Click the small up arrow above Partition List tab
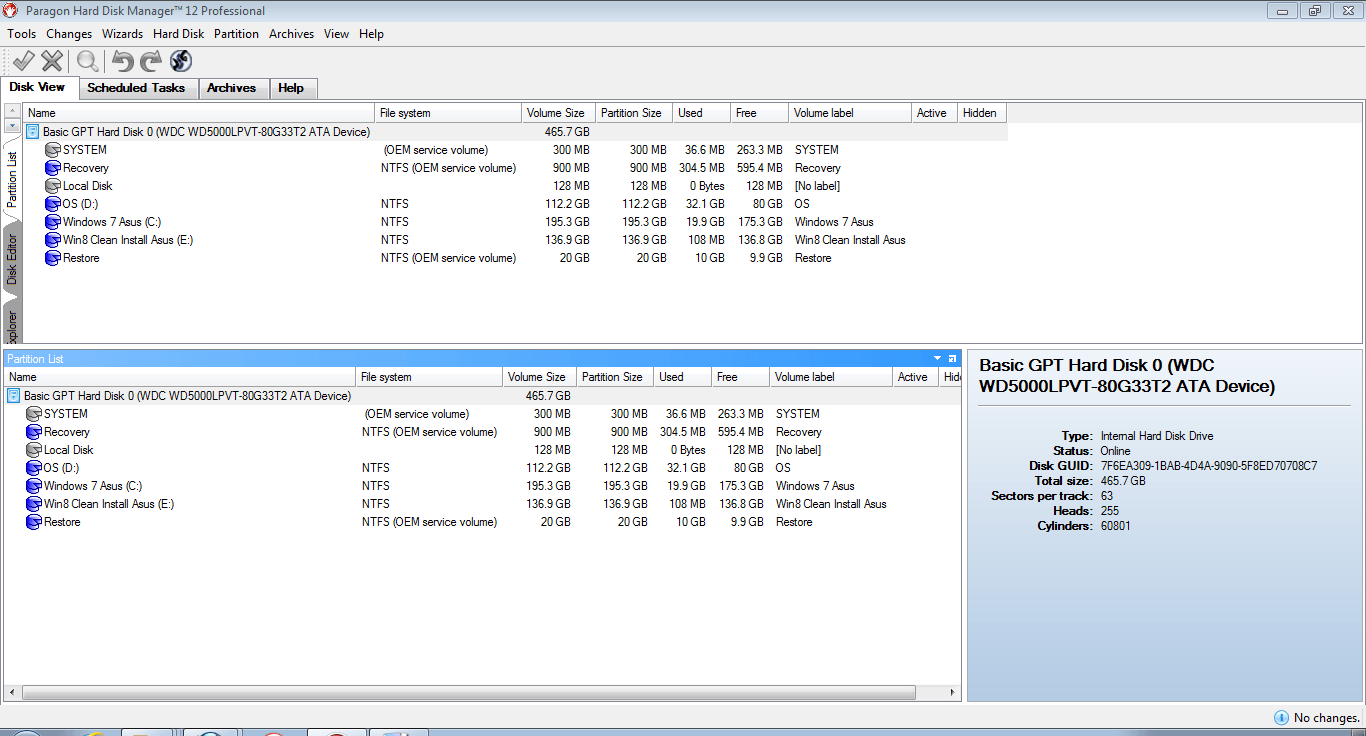This screenshot has height=736, width=1366. [12, 109]
